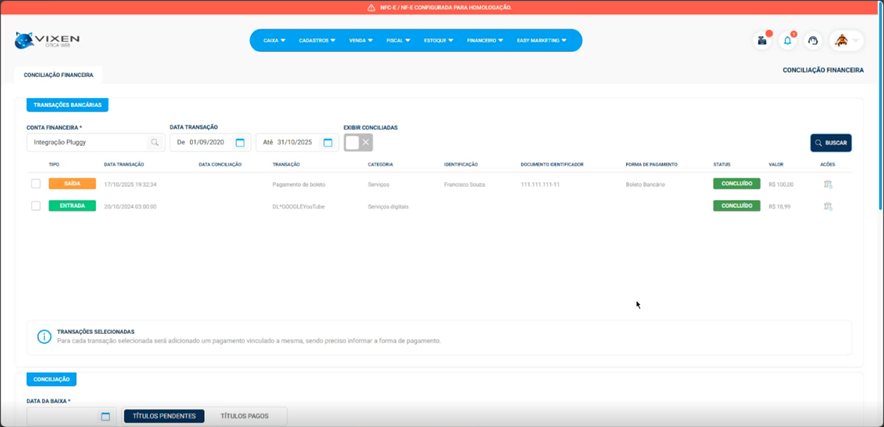Open the Data da Baixa calendar icon
Image resolution: width=884 pixels, height=427 pixels.
[105, 416]
